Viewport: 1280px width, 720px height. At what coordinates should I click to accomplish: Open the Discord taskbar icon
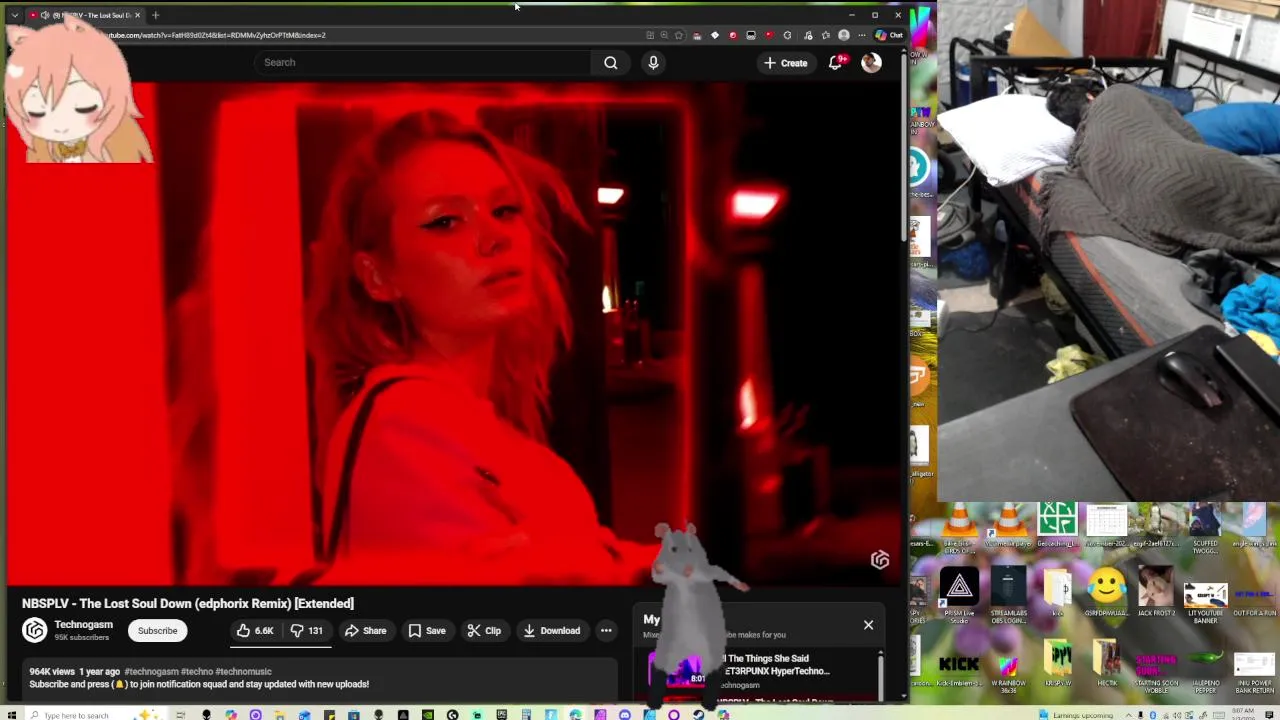coord(625,715)
